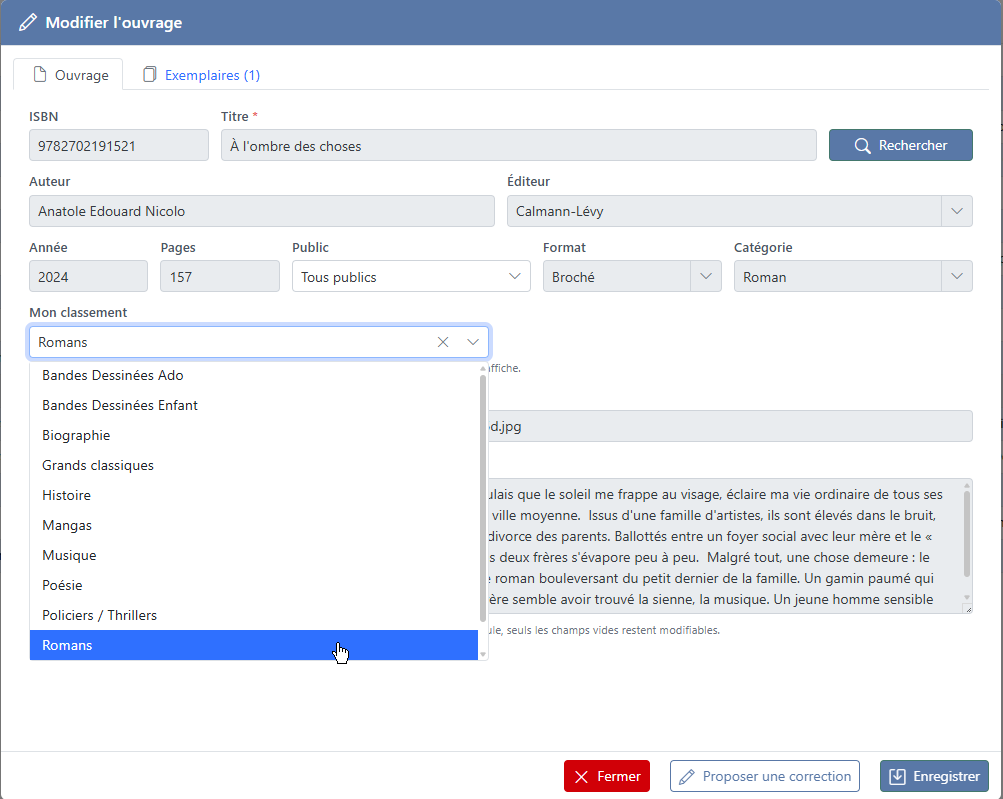Click the Exemplaires tab copies icon
This screenshot has width=1003, height=799.
click(149, 75)
